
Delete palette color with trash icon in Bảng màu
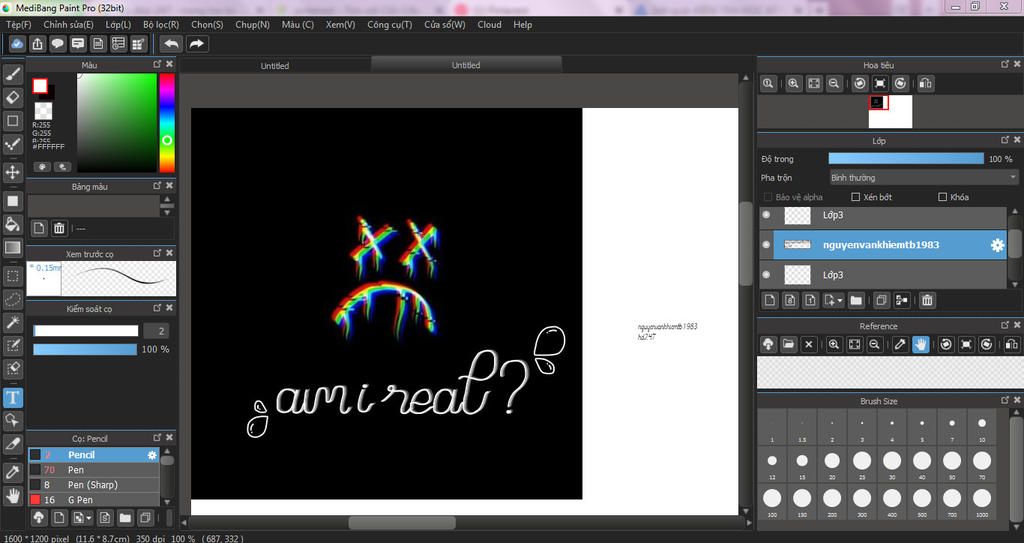(x=59, y=228)
